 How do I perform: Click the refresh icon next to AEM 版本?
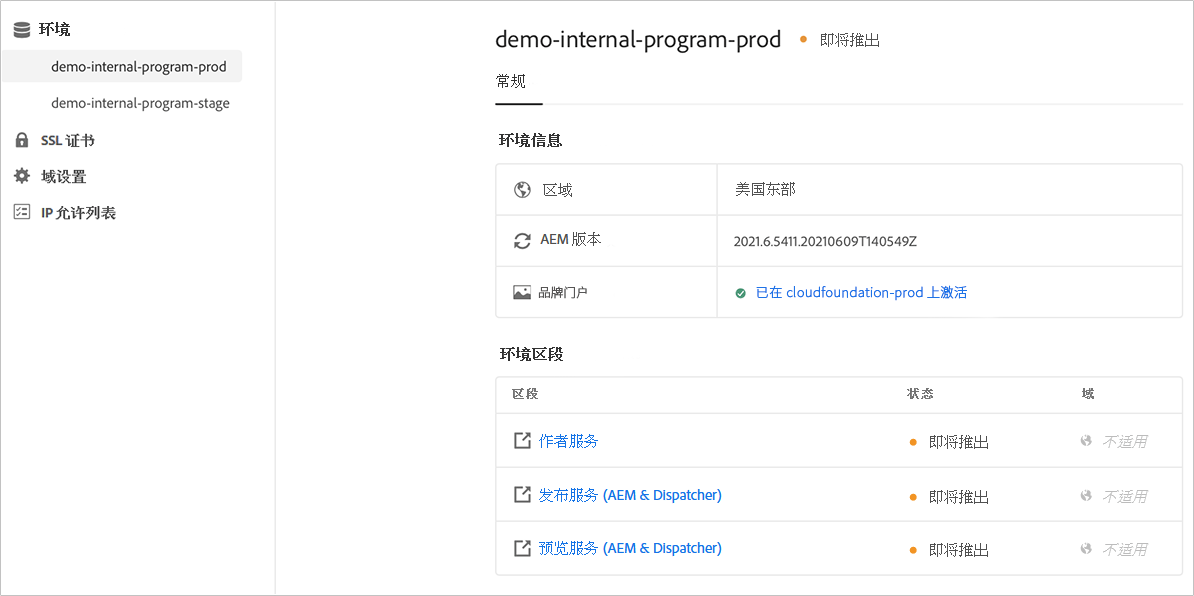click(522, 240)
